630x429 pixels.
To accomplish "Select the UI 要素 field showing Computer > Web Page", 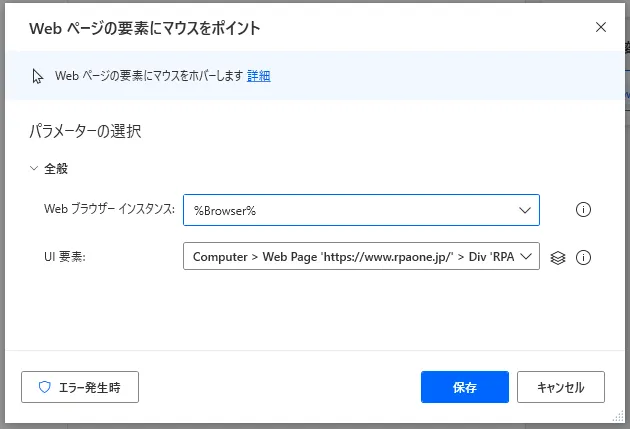I will (350, 257).
